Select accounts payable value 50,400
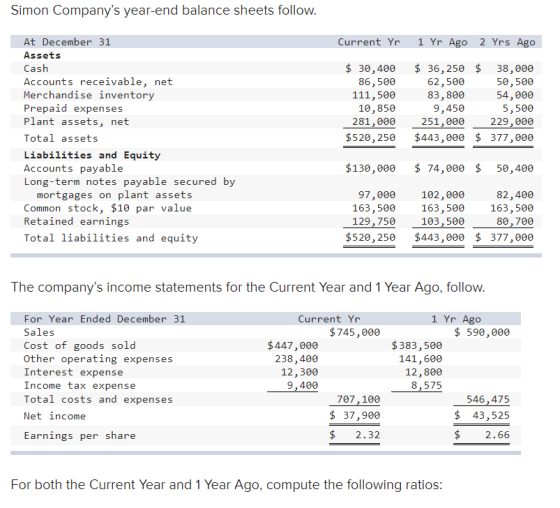This screenshot has width=560, height=508. (x=515, y=168)
